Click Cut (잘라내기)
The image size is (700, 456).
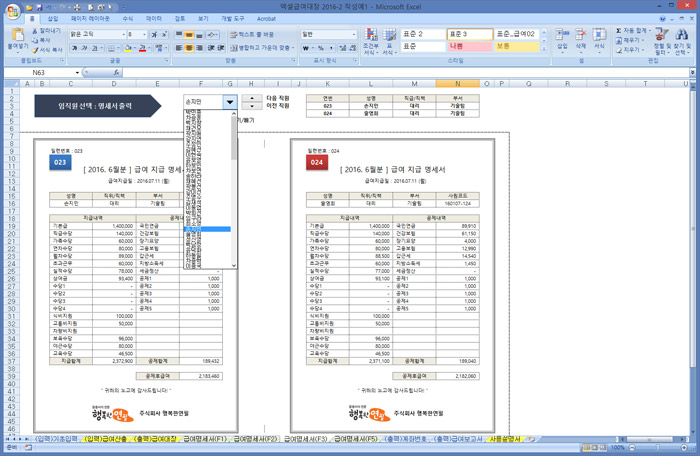pos(46,30)
